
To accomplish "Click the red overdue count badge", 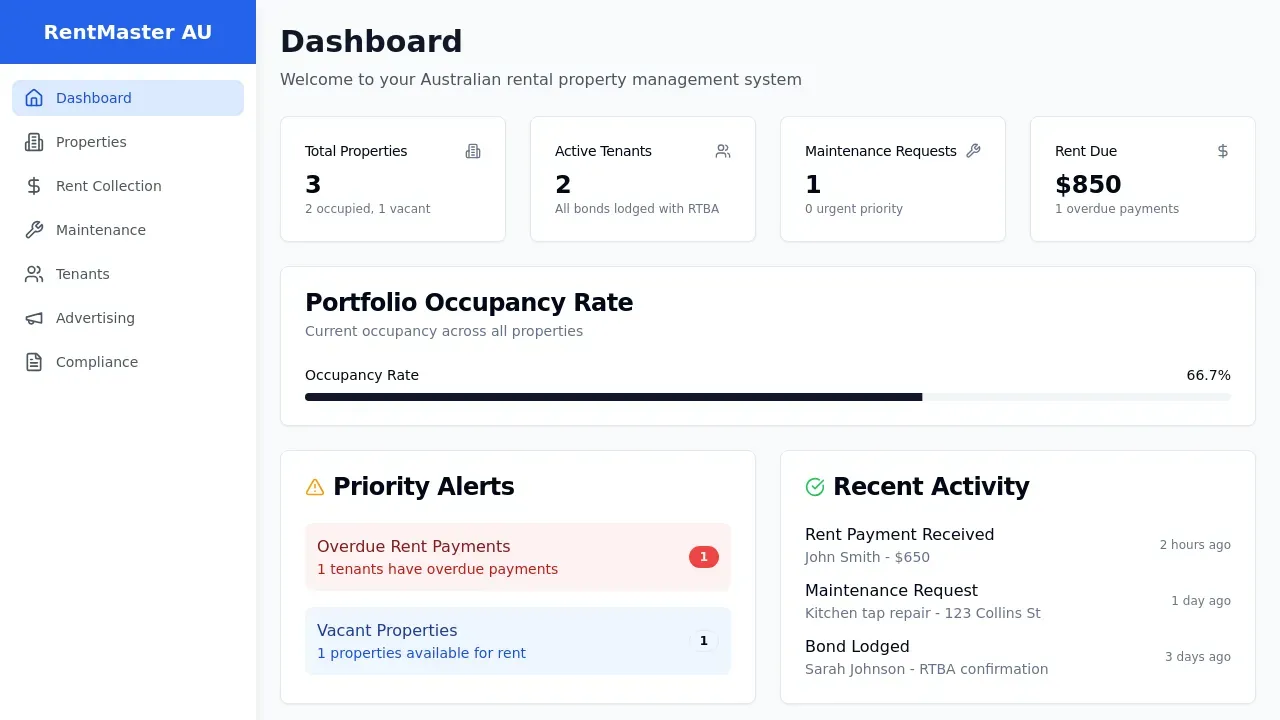I will point(703,557).
